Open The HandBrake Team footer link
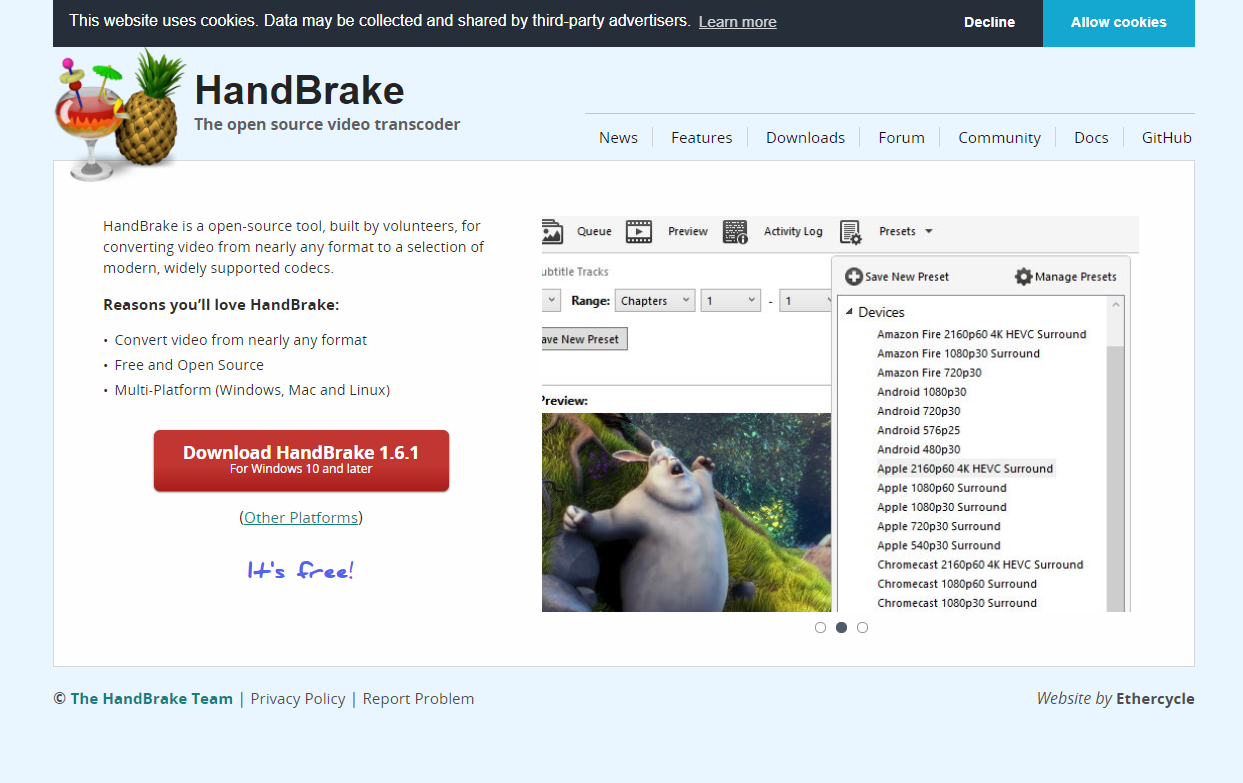The height and width of the screenshot is (783, 1243). click(x=151, y=699)
